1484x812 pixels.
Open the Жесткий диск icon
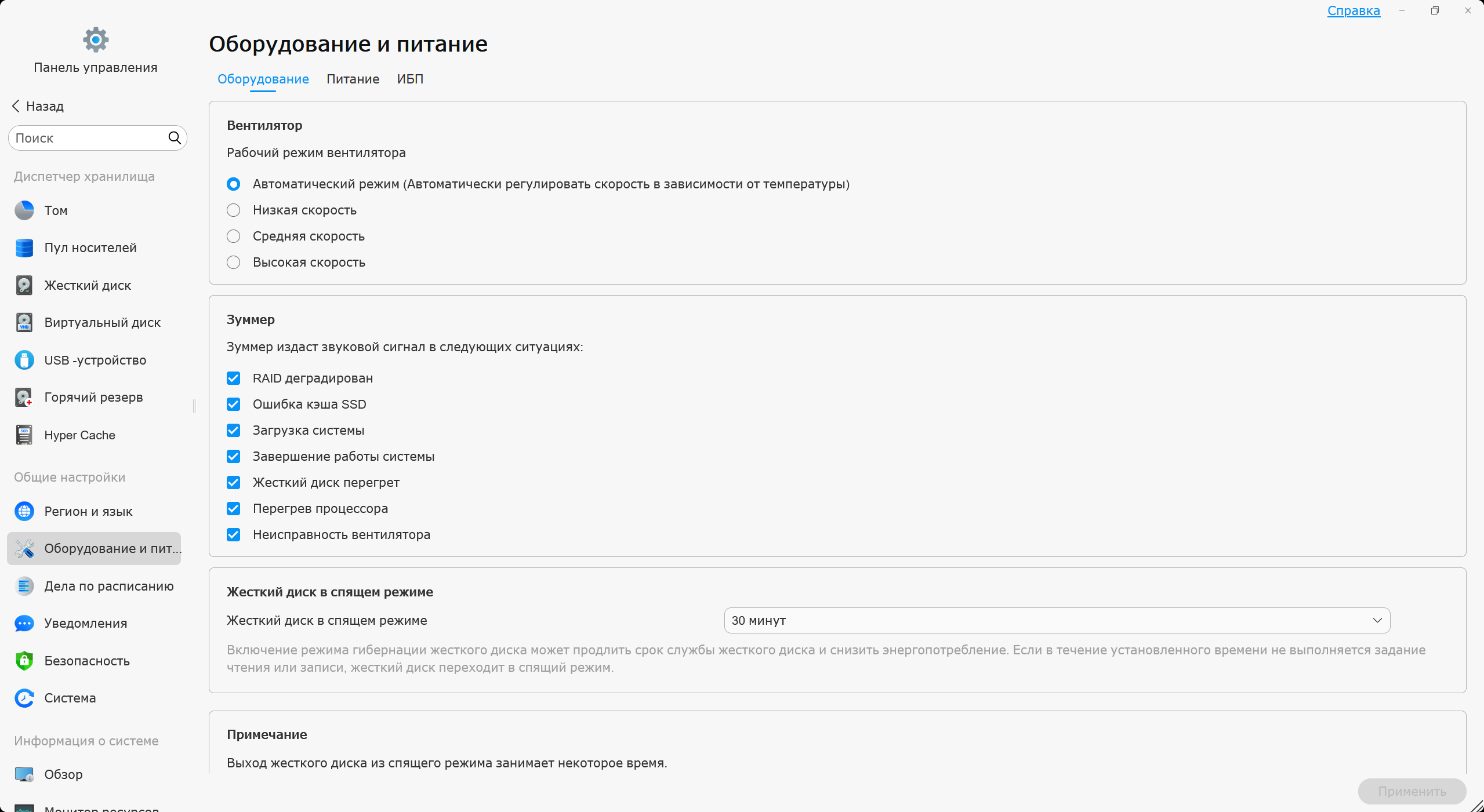(x=24, y=285)
